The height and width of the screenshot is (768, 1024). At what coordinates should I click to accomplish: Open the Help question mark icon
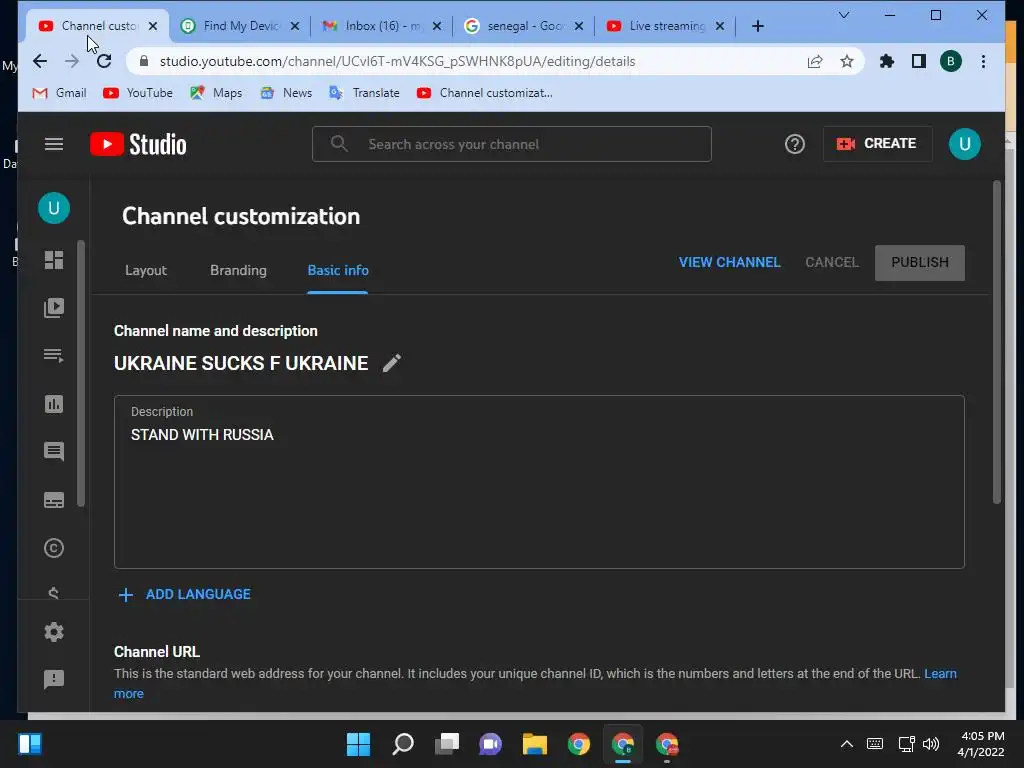point(794,144)
